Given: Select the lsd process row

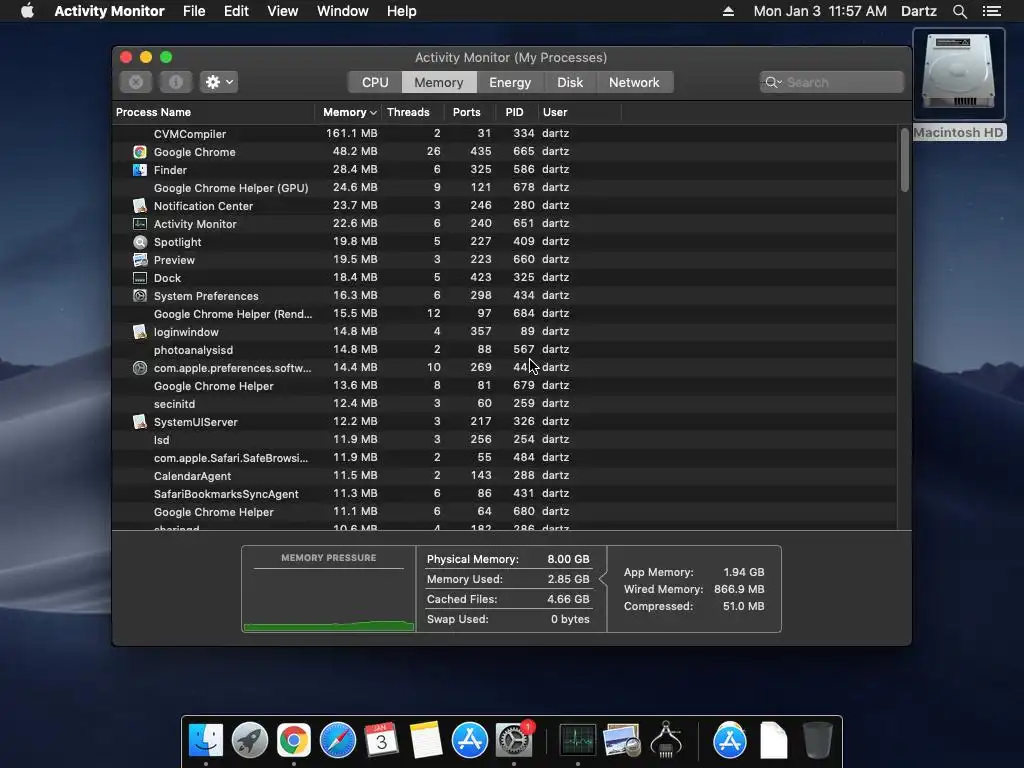Looking at the screenshot, I should click(x=505, y=440).
